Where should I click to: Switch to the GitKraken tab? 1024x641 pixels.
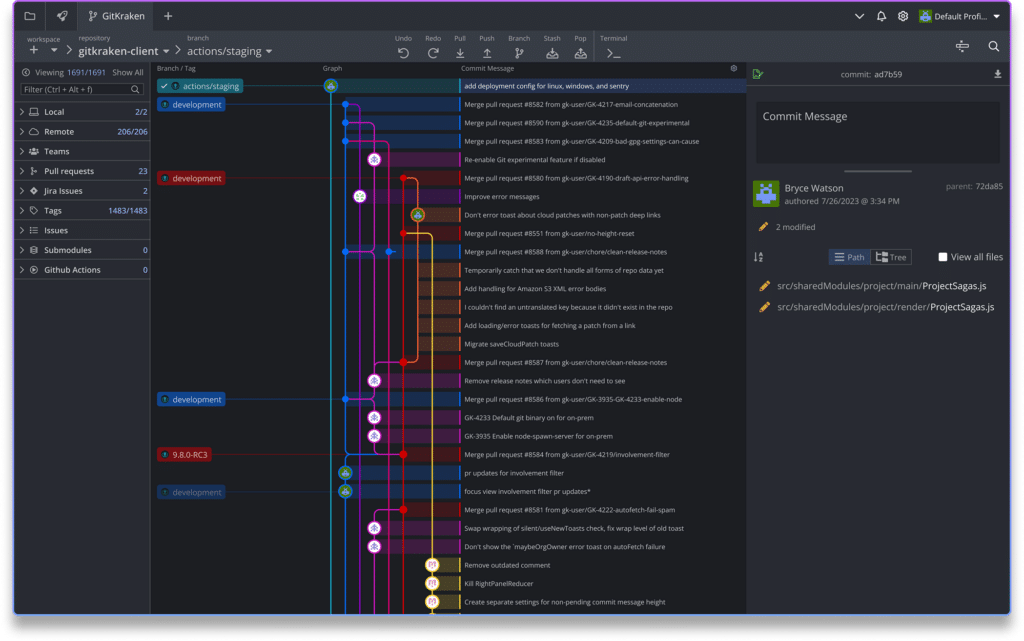point(116,16)
